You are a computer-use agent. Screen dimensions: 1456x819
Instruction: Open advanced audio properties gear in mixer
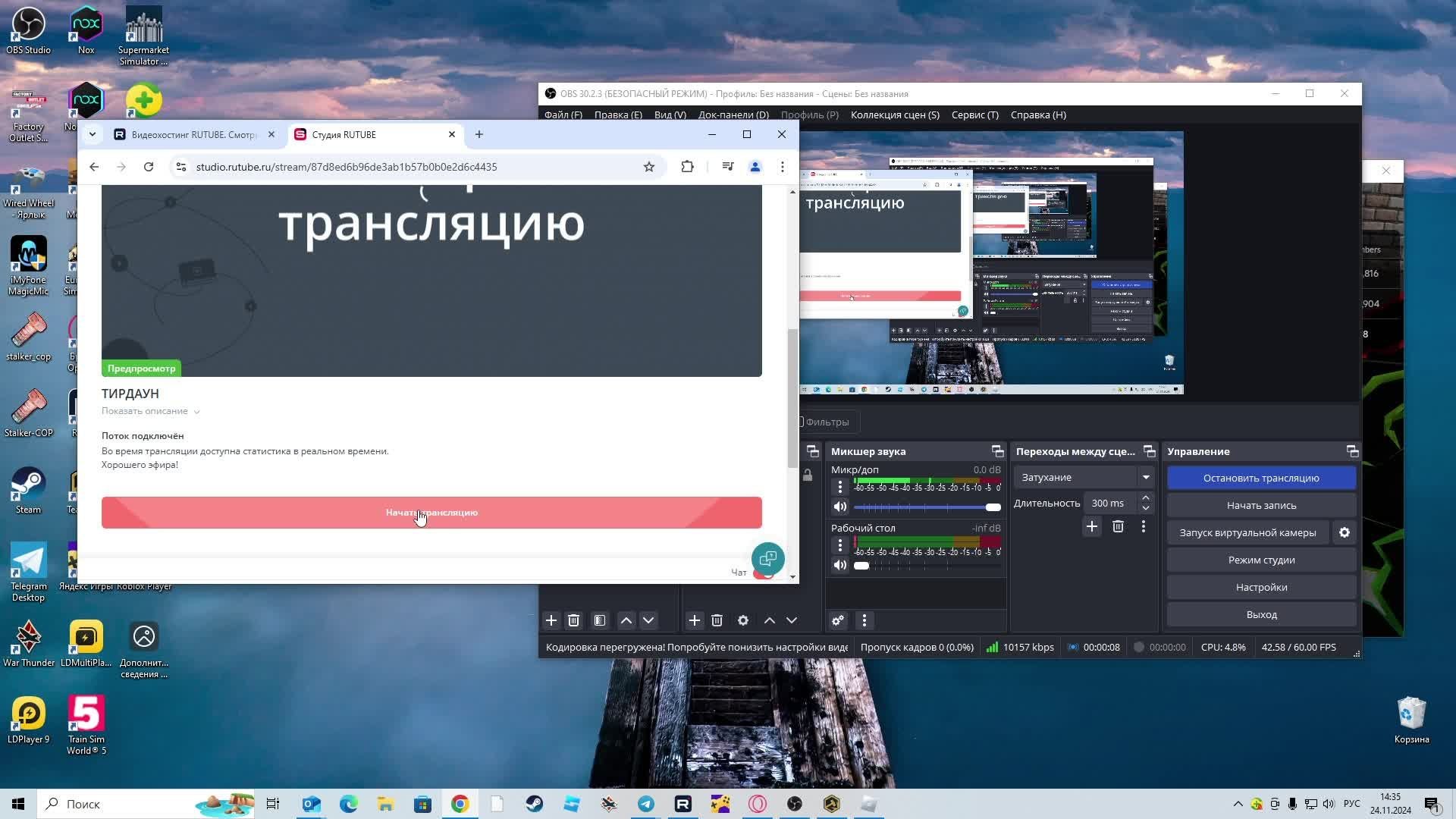tap(838, 620)
